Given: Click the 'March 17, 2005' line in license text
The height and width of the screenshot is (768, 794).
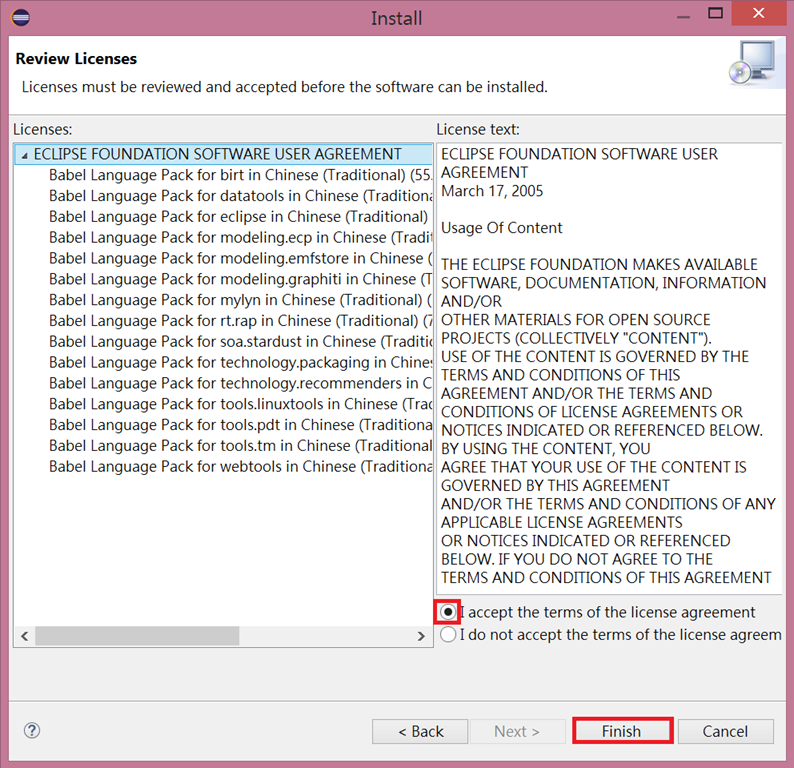Looking at the screenshot, I should point(492,191).
